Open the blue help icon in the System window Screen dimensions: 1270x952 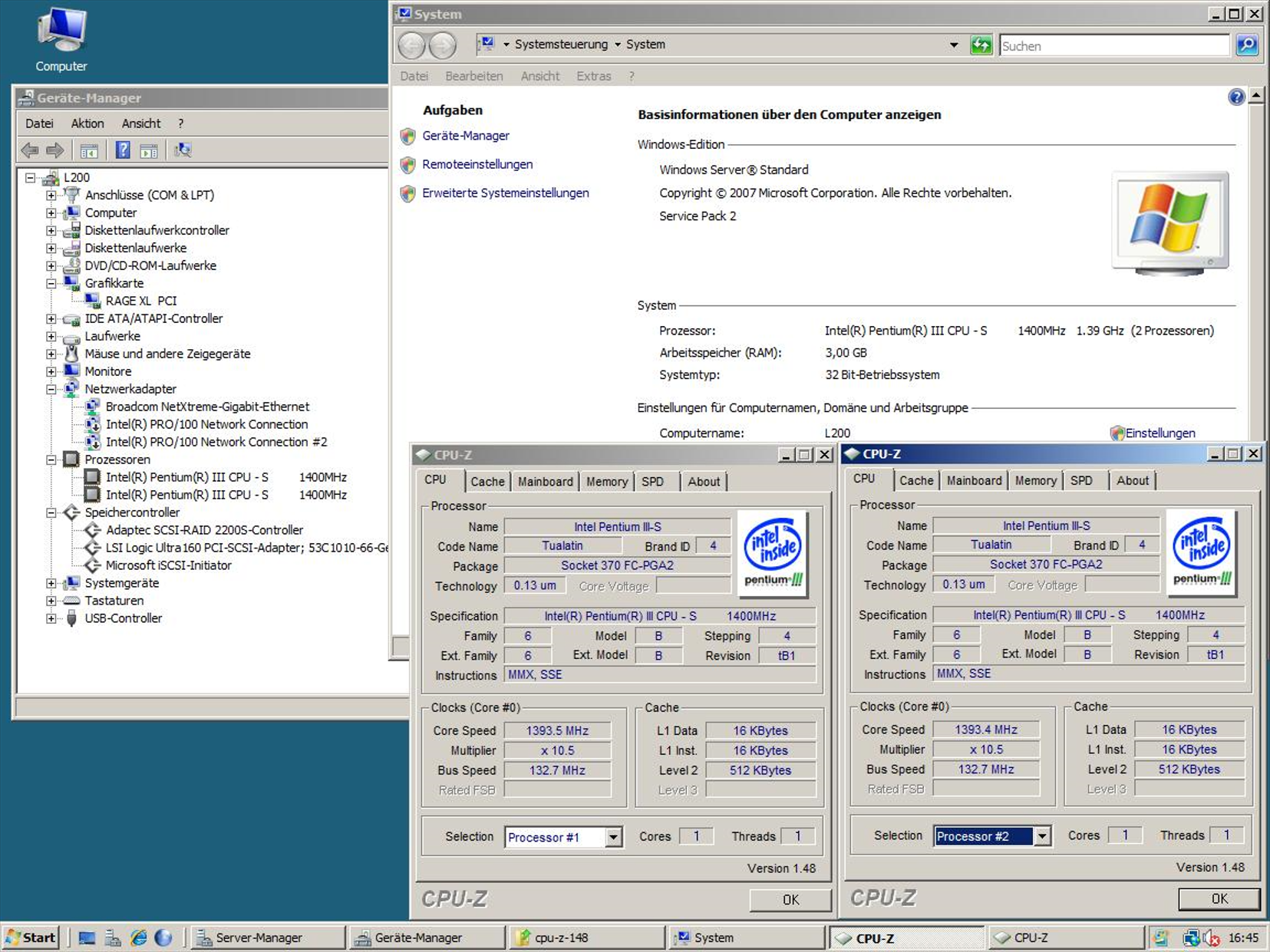click(1236, 97)
